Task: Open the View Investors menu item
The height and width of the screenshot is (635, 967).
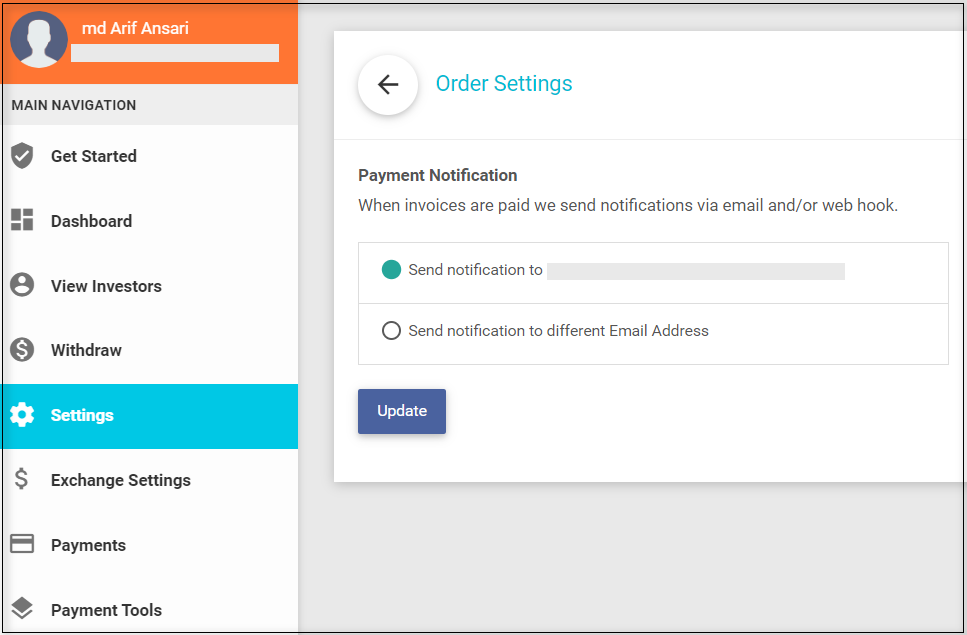Action: (x=106, y=286)
